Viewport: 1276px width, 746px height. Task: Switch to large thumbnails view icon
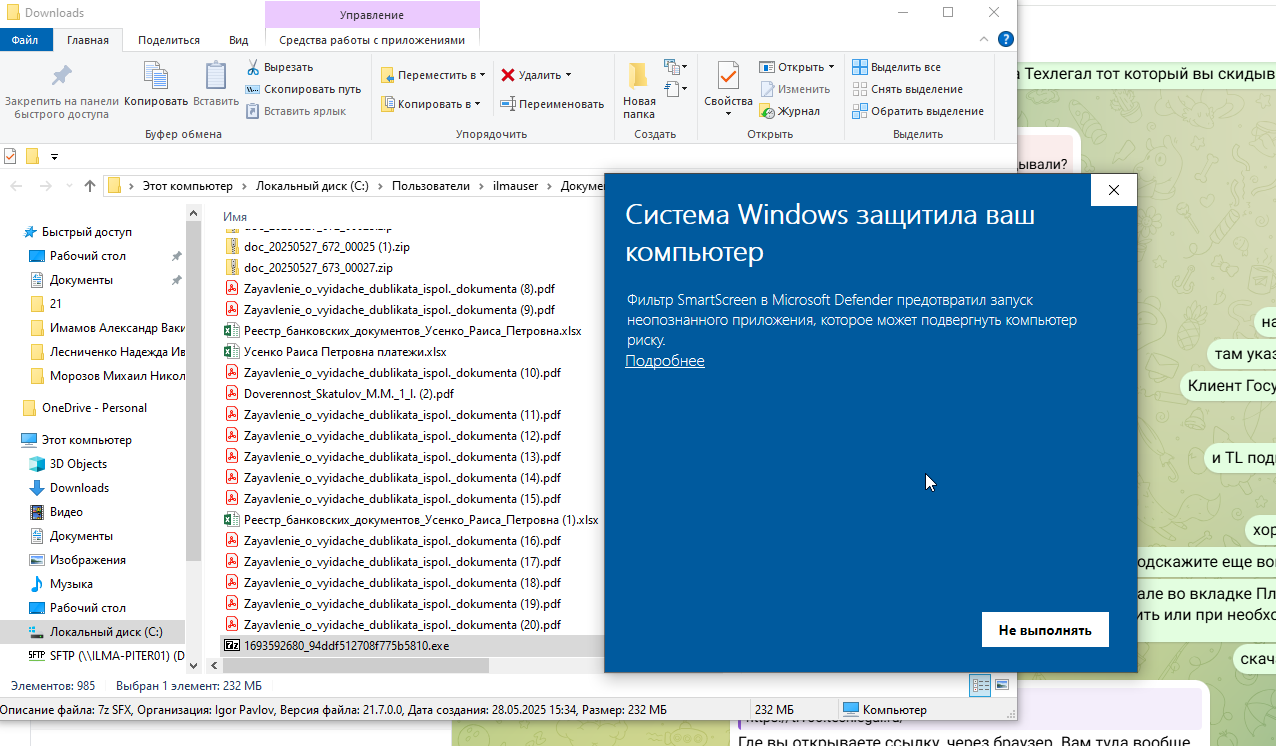coord(1001,685)
